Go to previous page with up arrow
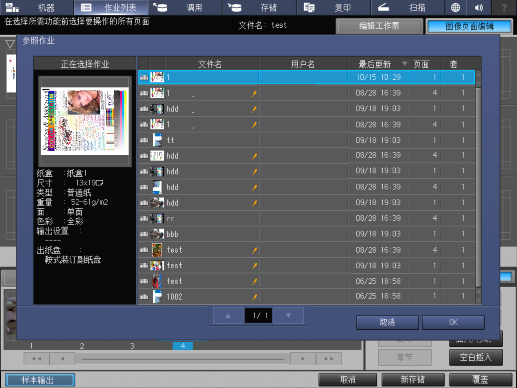 click(228, 316)
